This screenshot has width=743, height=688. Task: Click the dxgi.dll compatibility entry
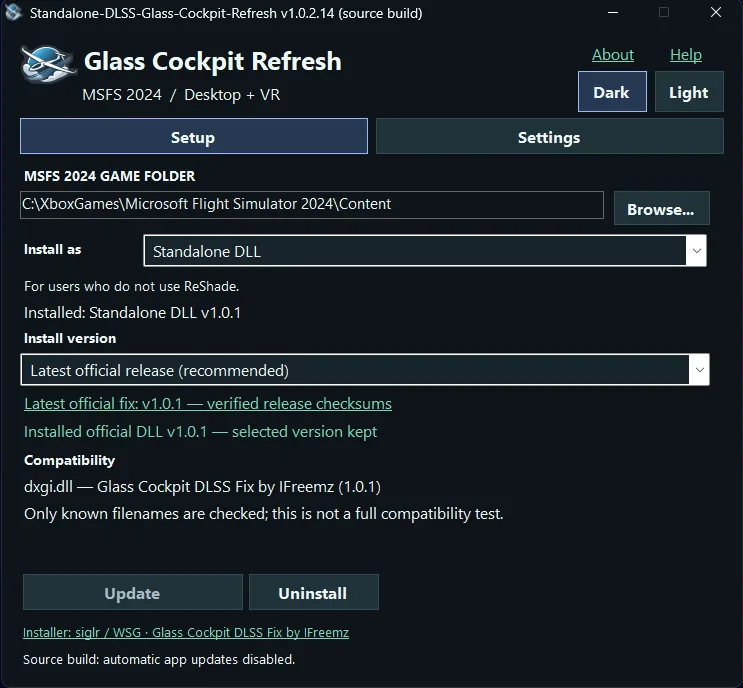pos(202,487)
